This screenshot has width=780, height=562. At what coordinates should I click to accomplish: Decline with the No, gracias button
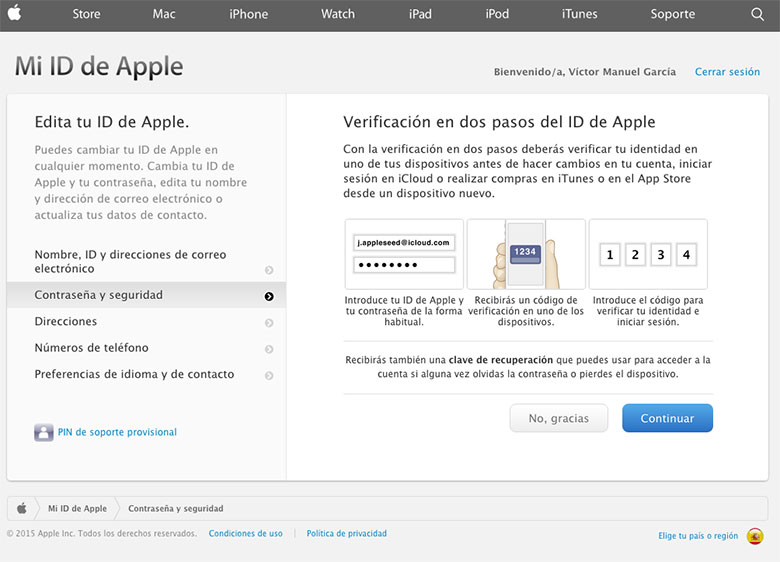(559, 418)
